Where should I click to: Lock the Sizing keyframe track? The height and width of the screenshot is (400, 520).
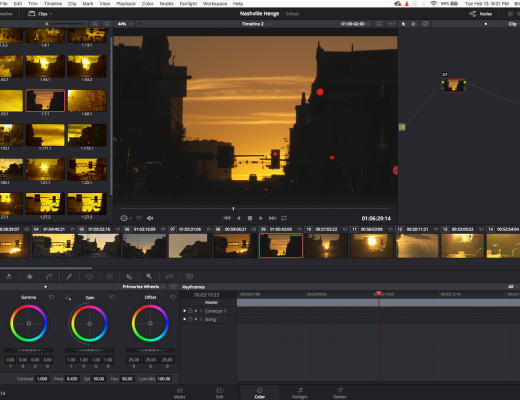pyautogui.click(x=190, y=319)
